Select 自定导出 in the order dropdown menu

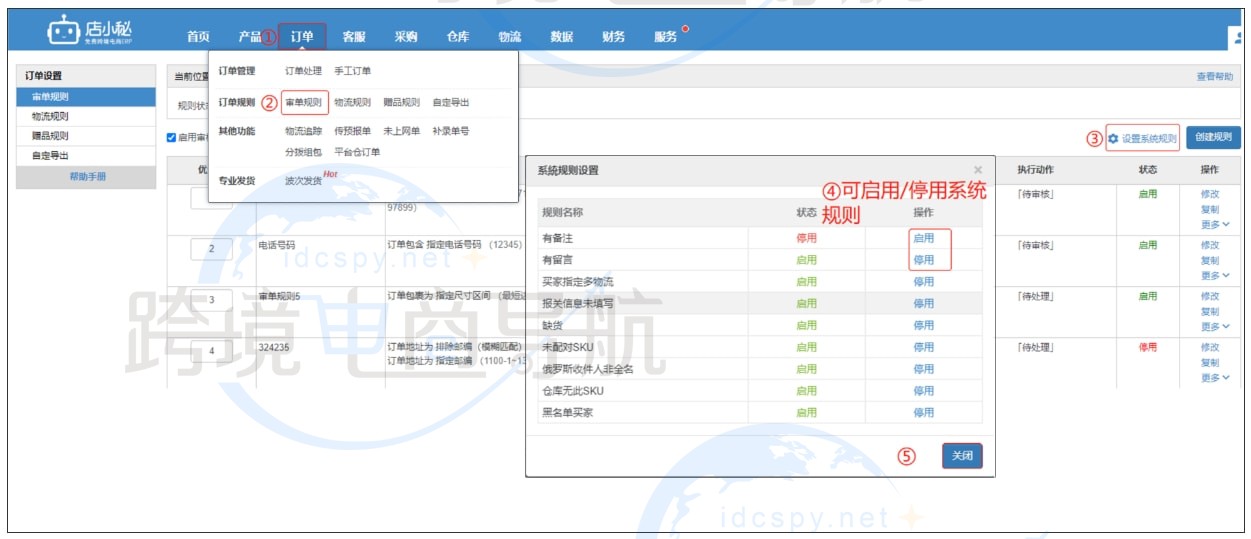451,102
